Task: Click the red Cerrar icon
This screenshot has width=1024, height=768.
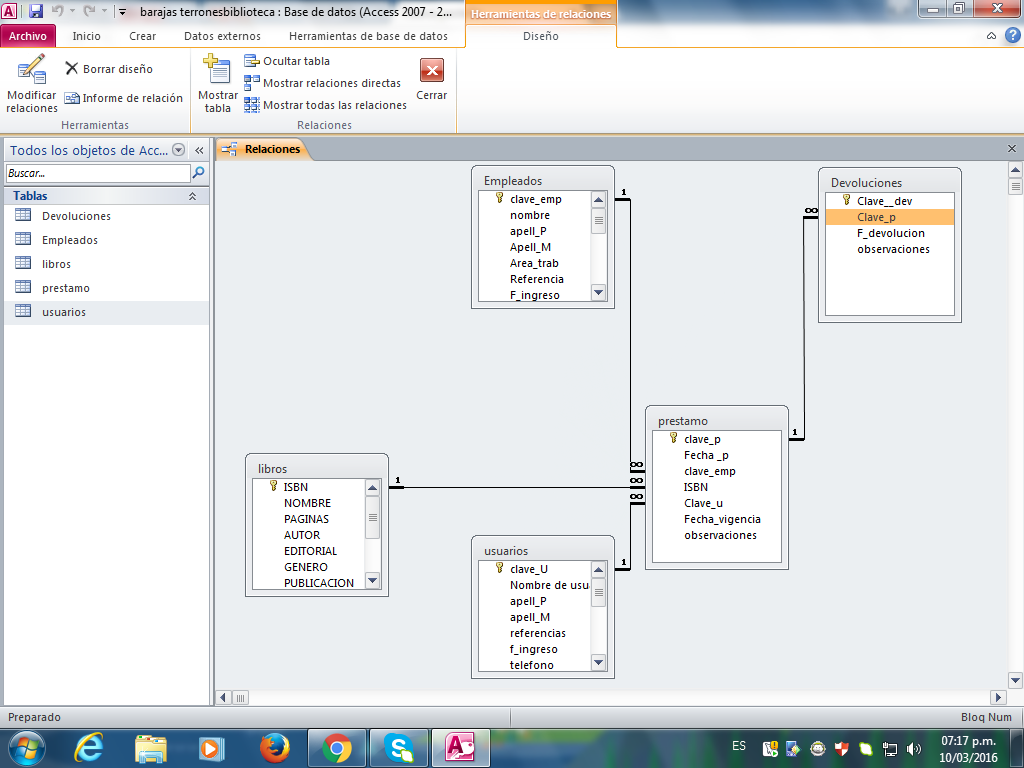Action: pyautogui.click(x=431, y=70)
